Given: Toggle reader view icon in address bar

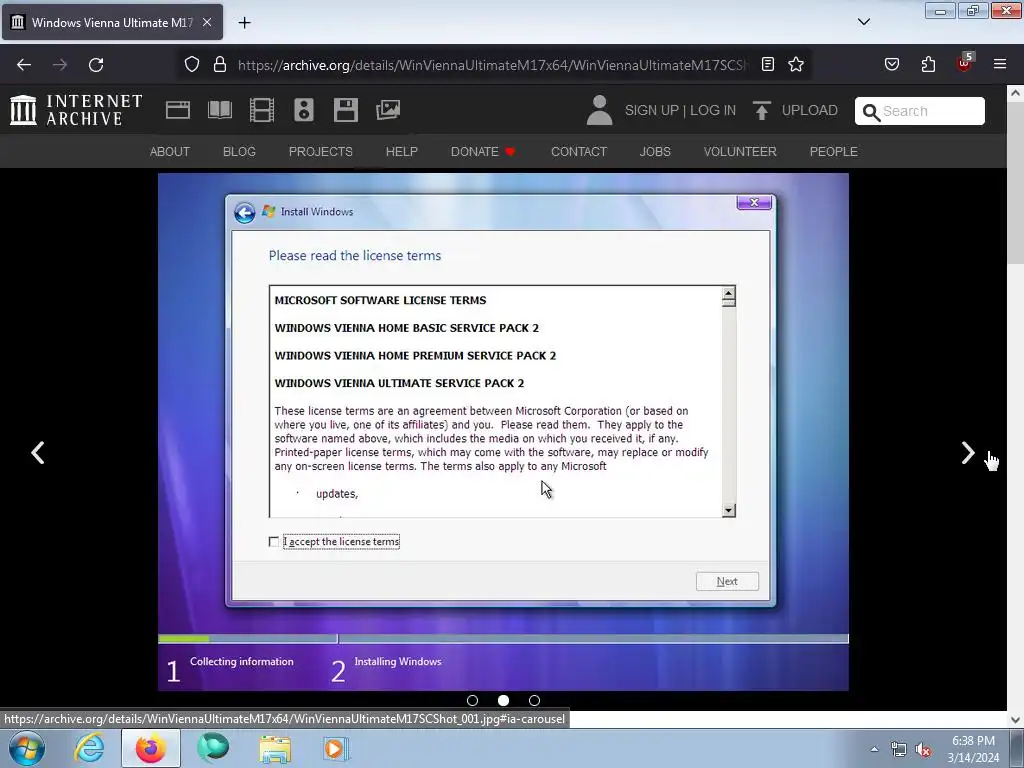Looking at the screenshot, I should tap(768, 64).
